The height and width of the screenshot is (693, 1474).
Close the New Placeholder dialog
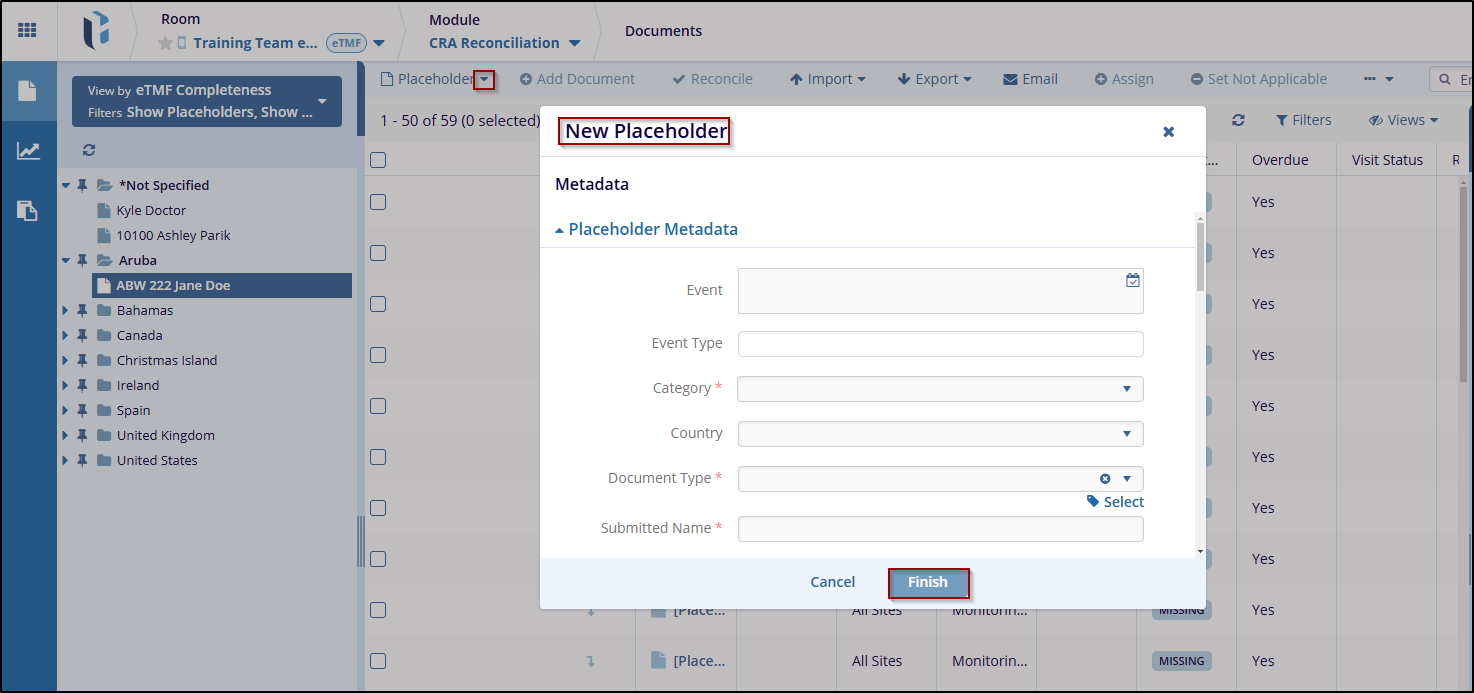(1168, 132)
